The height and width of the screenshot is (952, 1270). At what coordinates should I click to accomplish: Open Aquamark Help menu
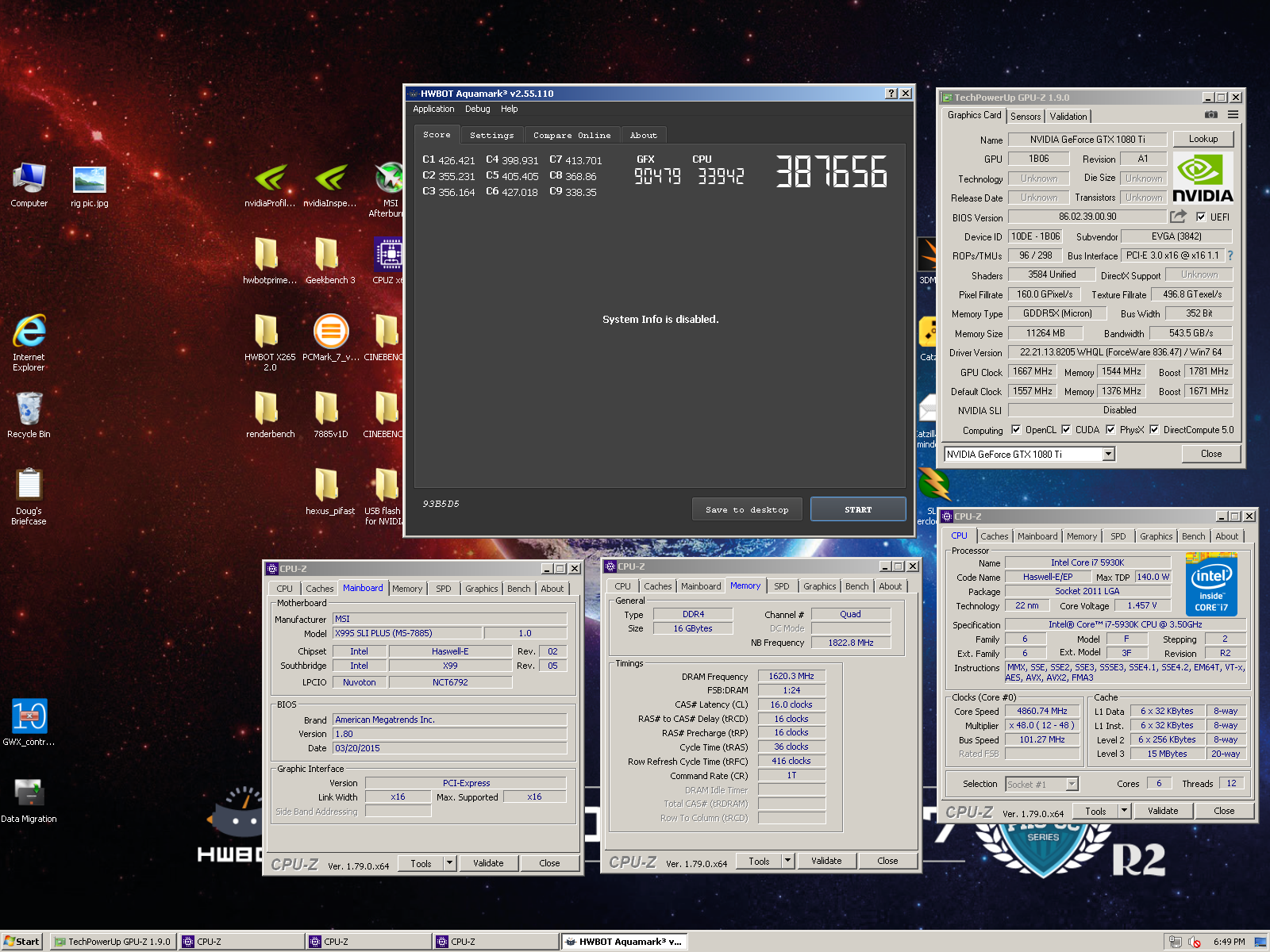pyautogui.click(x=509, y=109)
